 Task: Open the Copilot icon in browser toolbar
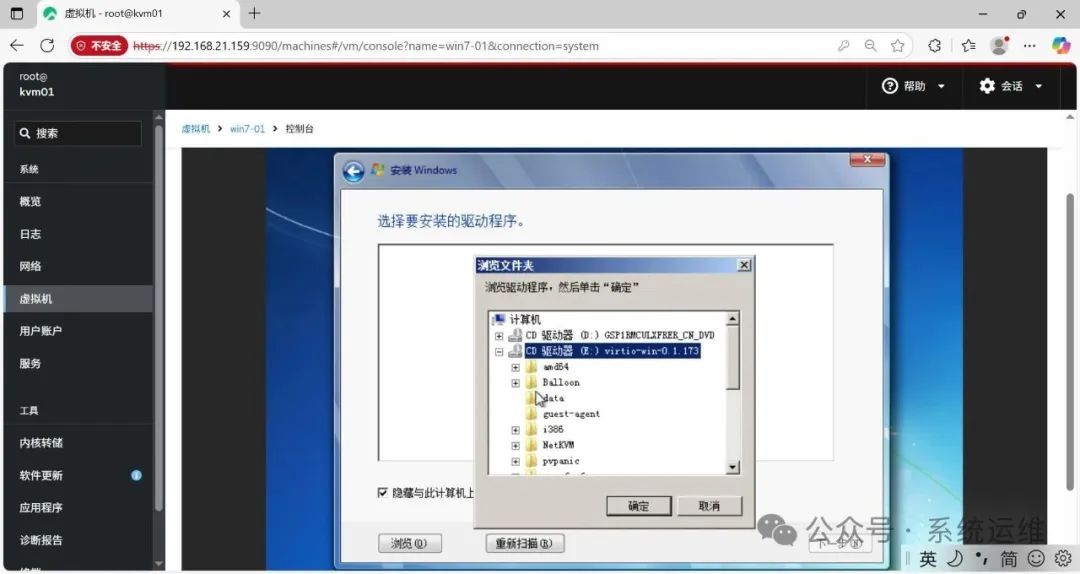pyautogui.click(x=1061, y=45)
